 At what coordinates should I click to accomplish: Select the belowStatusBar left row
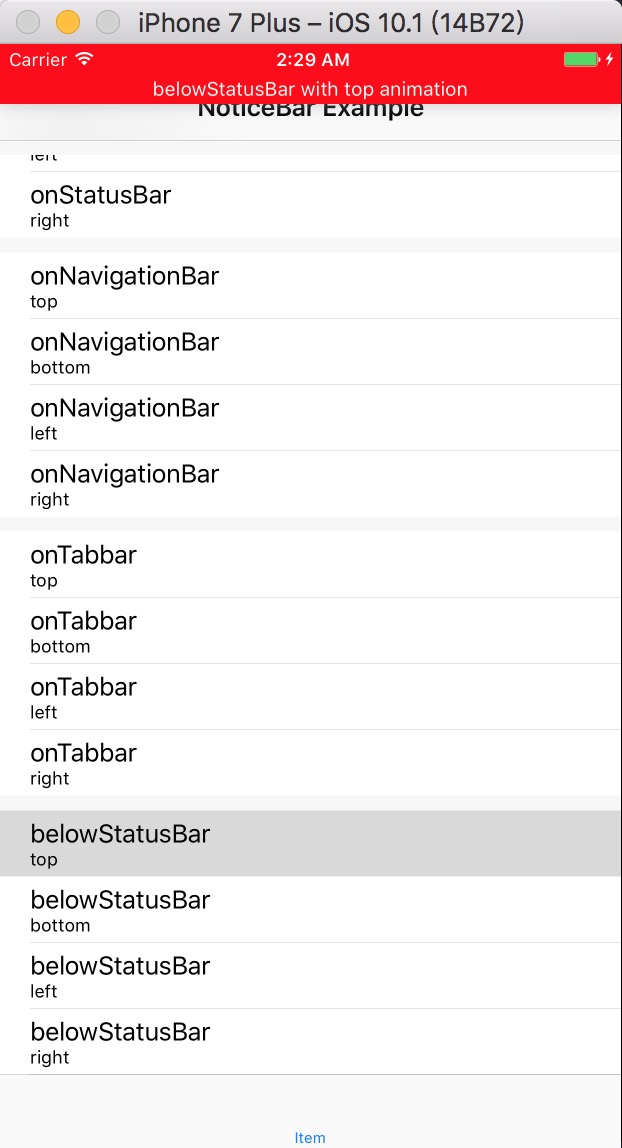(x=311, y=976)
